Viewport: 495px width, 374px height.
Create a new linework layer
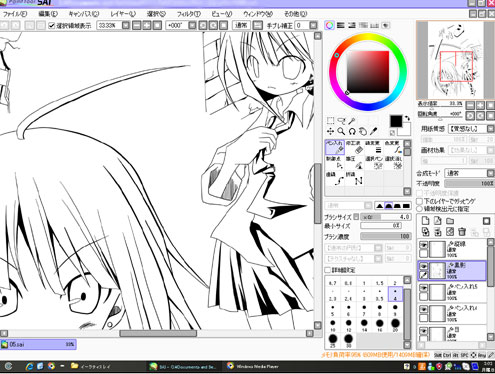pos(438,221)
